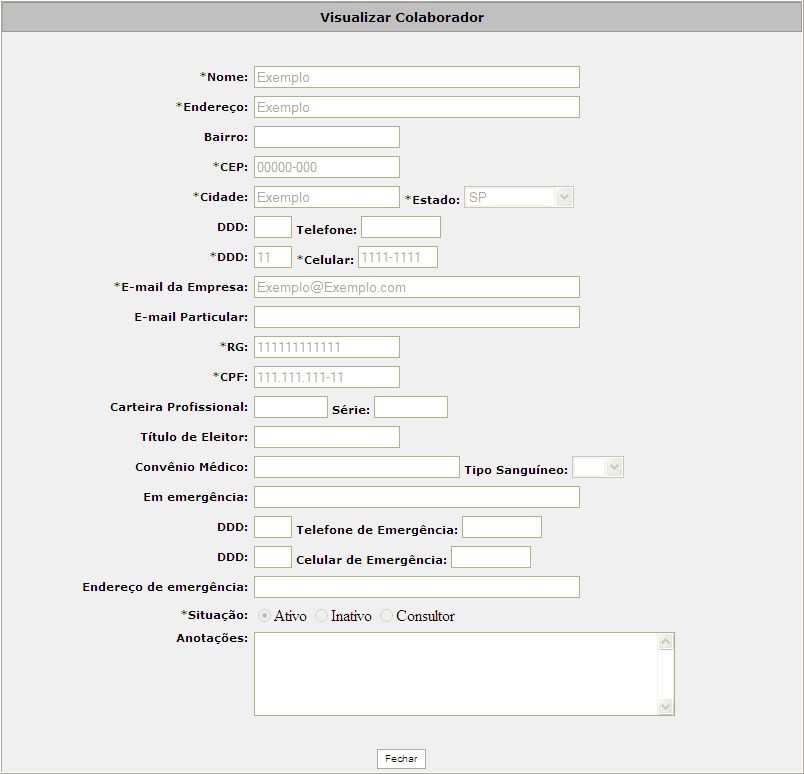Select the Ativo radio button
Viewport: 804px width, 774px height.
click(264, 616)
